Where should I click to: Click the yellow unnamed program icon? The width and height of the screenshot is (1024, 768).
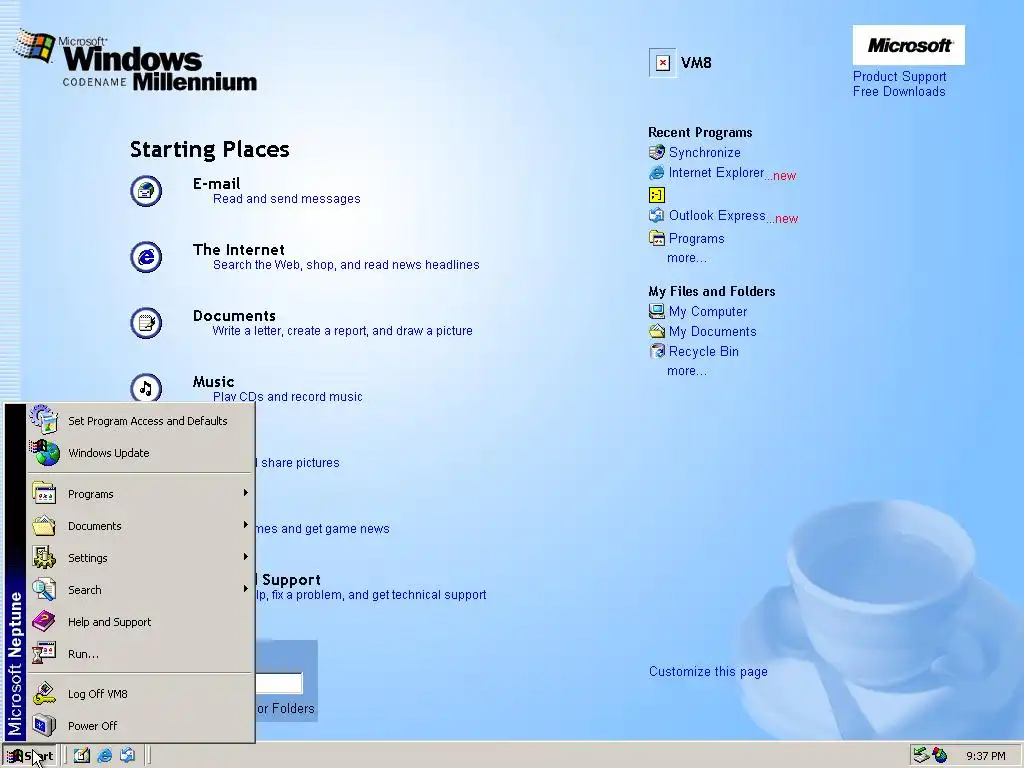point(656,195)
